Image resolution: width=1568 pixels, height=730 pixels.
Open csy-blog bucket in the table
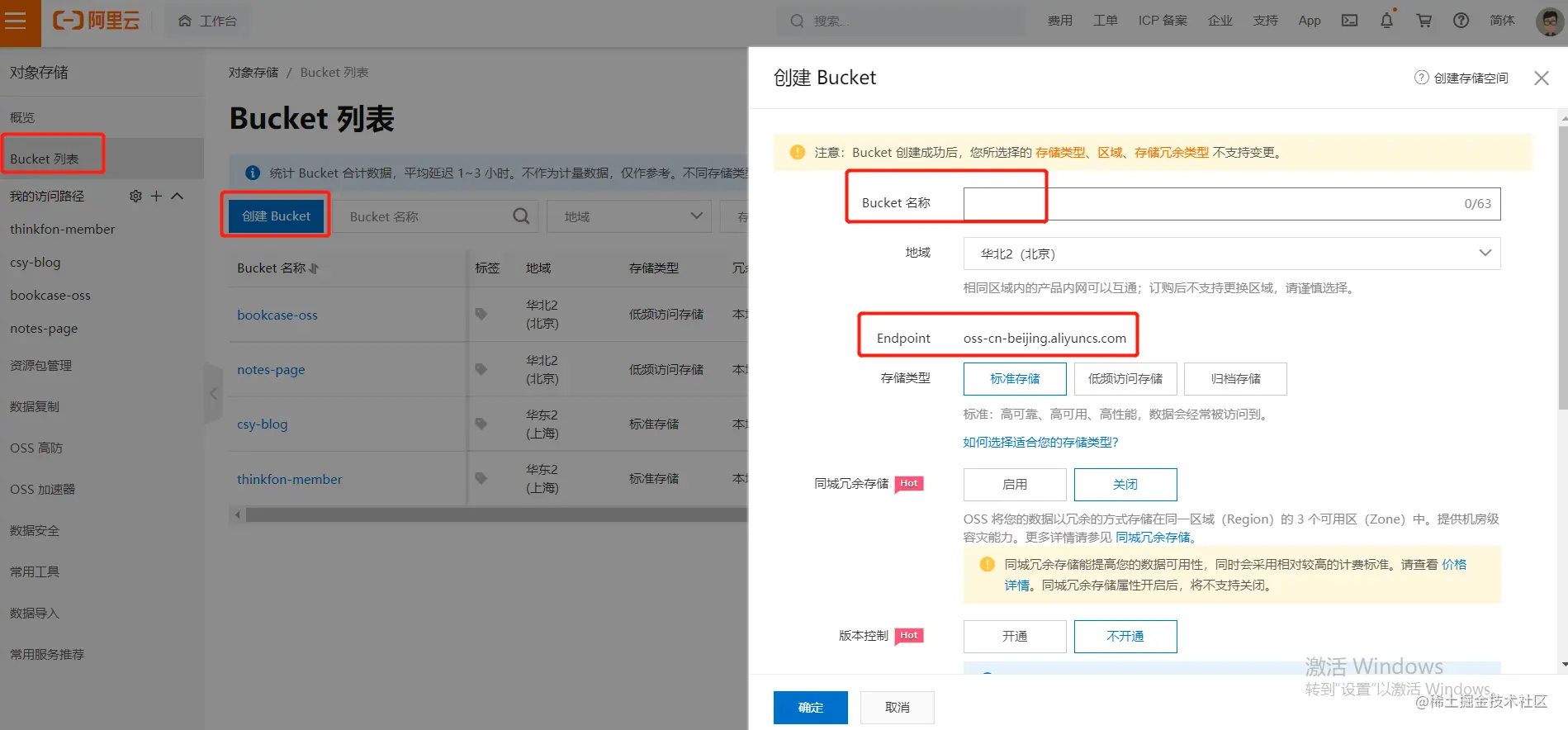263,424
